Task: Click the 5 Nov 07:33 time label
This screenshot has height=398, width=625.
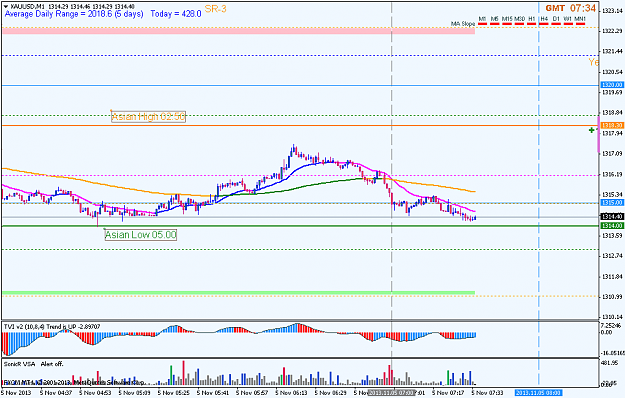Action: click(487, 393)
